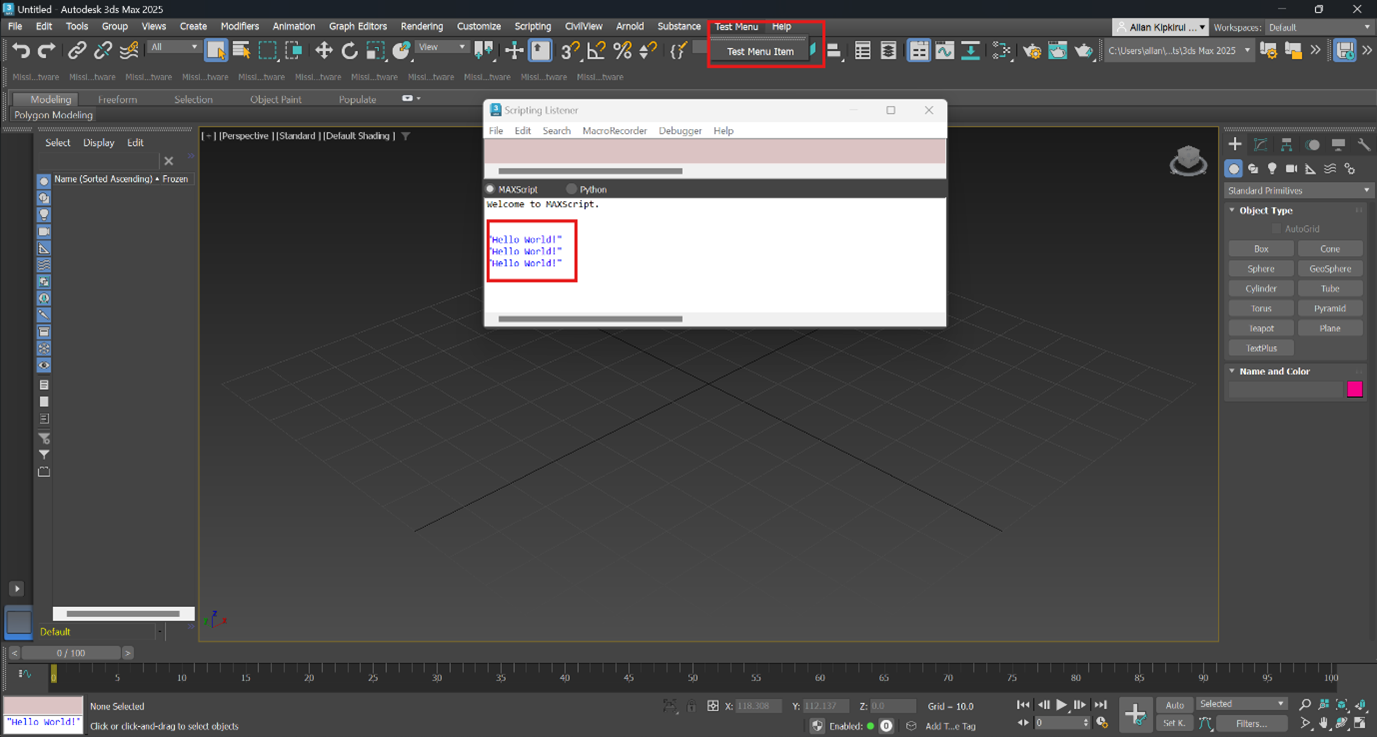Choose the Select and Rotate tool
This screenshot has width=1377, height=737.
(x=349, y=50)
